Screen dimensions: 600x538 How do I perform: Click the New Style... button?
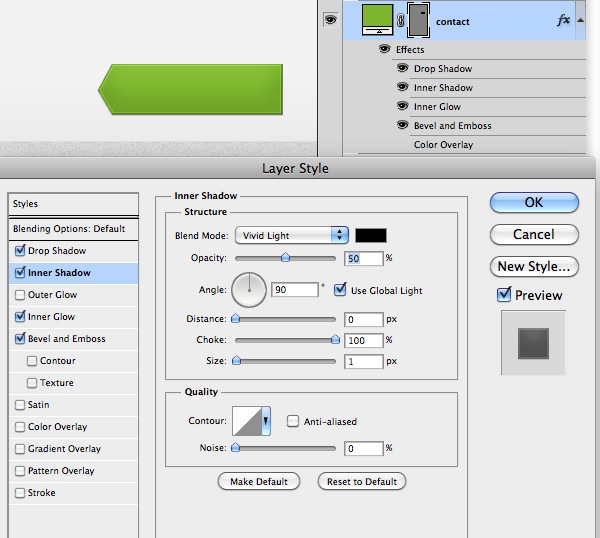click(534, 266)
